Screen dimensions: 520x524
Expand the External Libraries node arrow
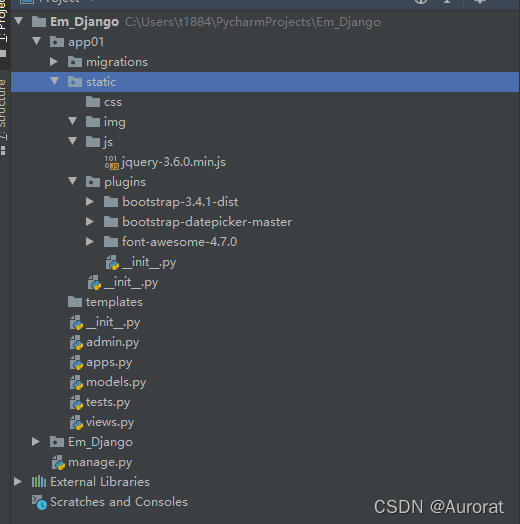pos(18,482)
